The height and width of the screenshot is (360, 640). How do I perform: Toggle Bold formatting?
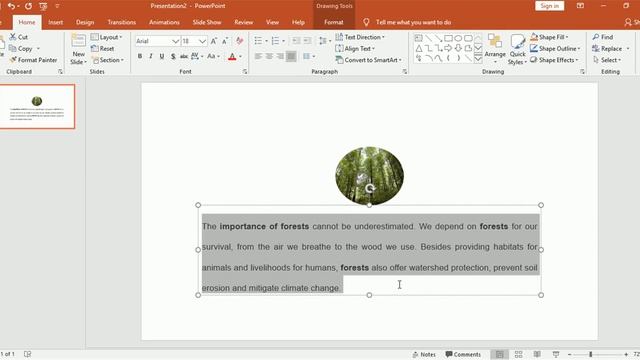point(140,56)
